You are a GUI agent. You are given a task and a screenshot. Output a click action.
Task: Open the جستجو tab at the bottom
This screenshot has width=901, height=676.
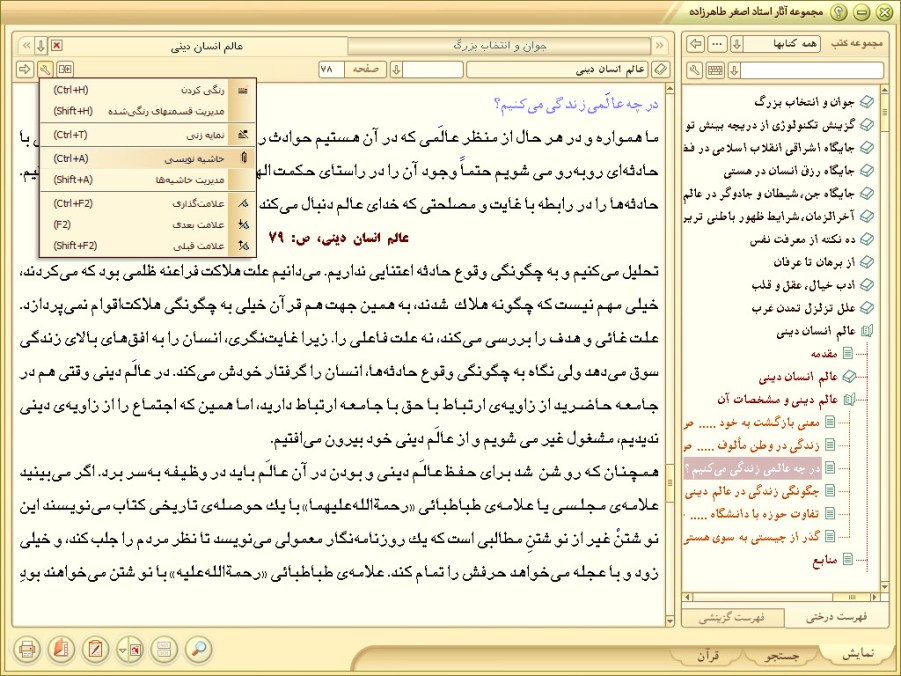[781, 656]
